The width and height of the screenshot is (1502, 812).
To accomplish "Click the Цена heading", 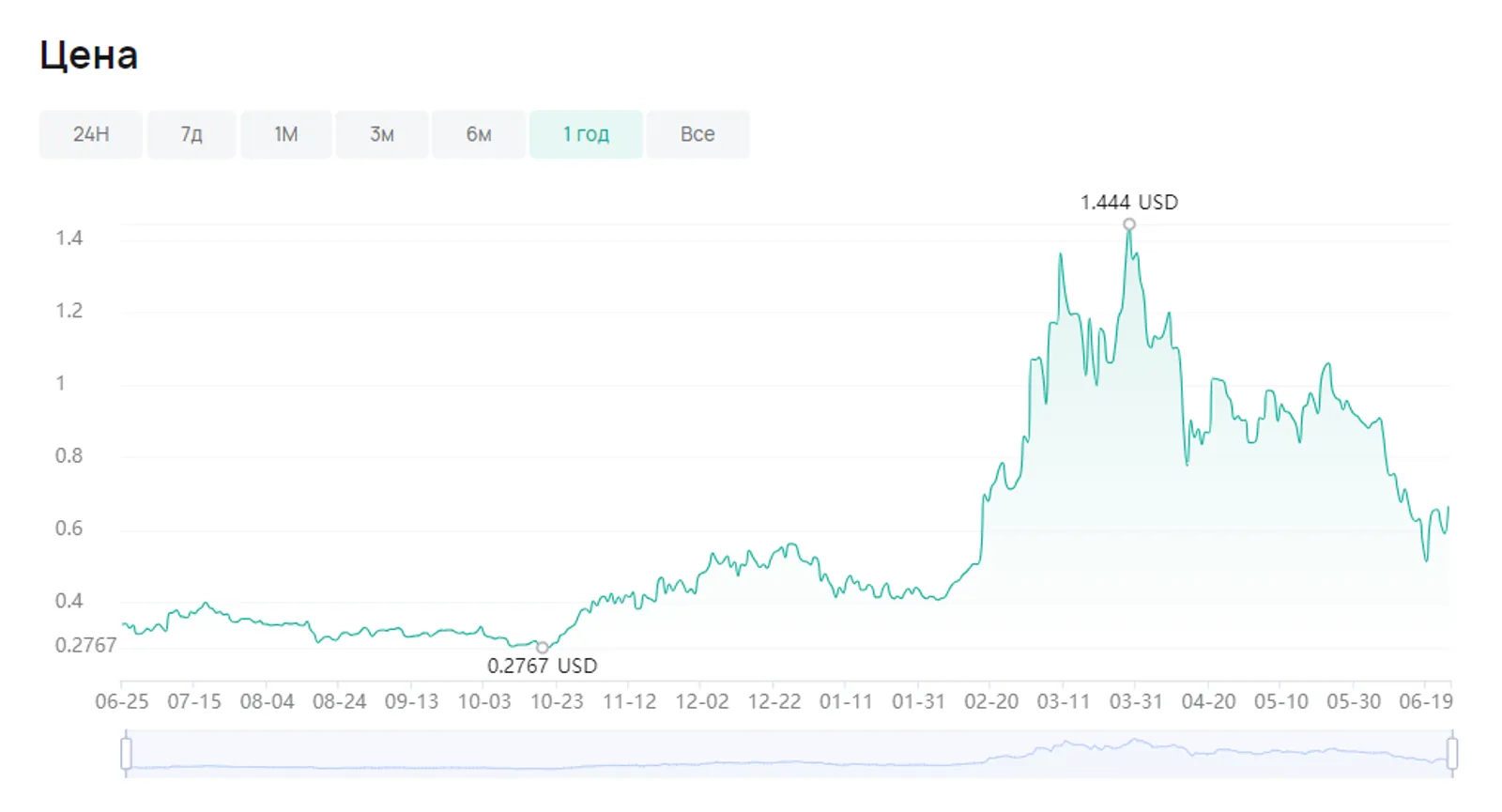I will coord(89,55).
